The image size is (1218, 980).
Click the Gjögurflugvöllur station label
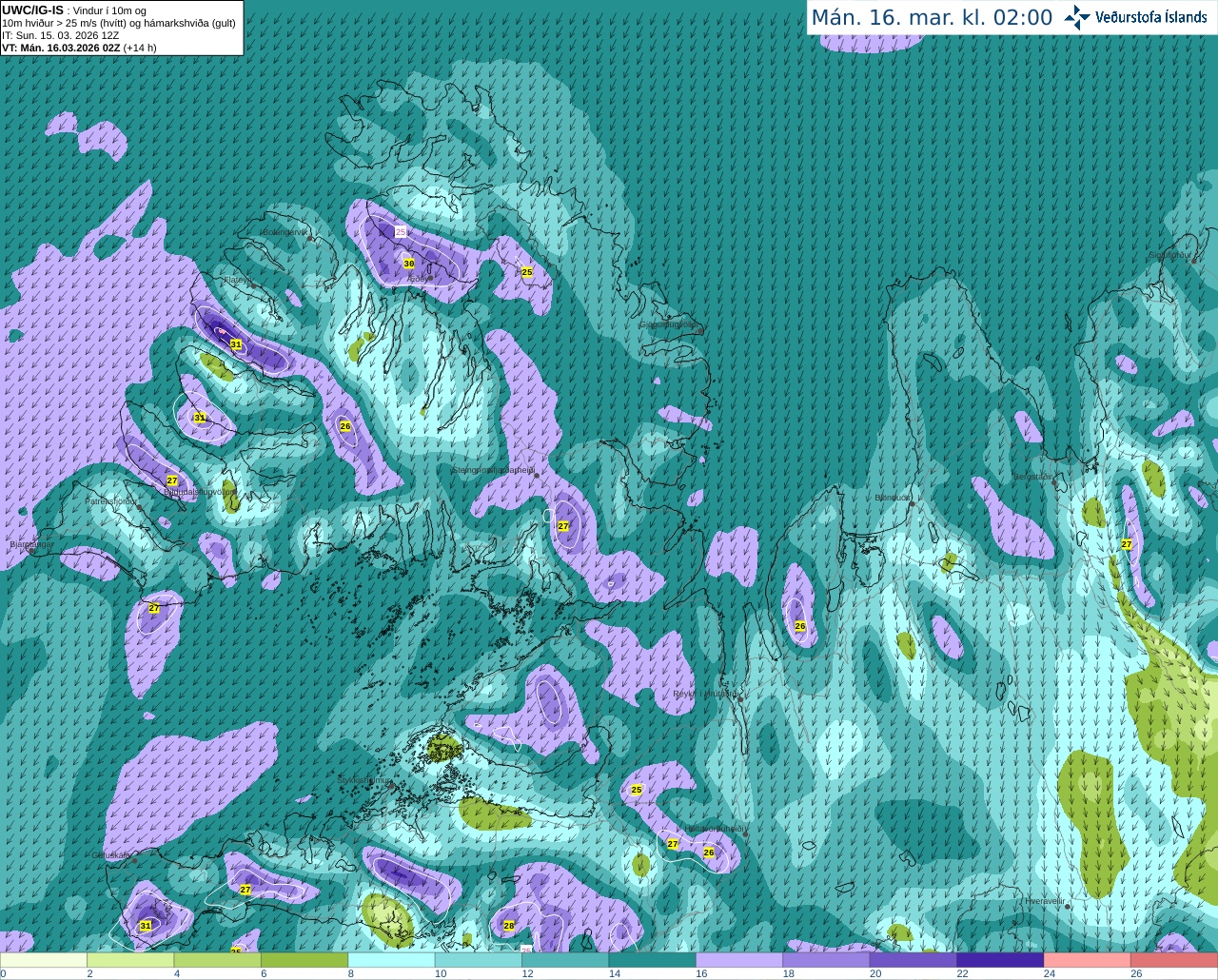669,324
